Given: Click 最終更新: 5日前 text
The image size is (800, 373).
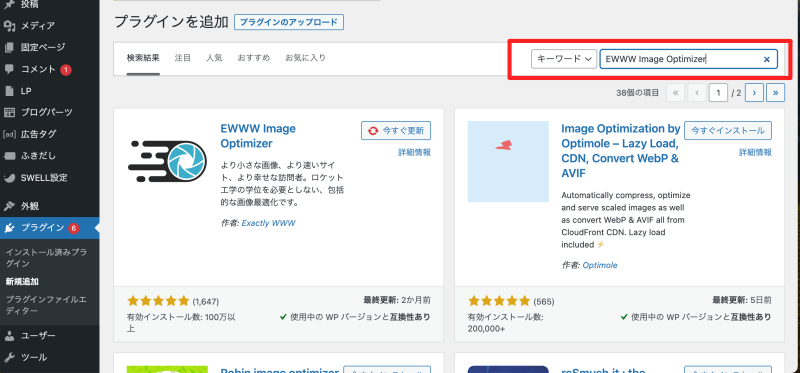Looking at the screenshot, I should pos(742,300).
